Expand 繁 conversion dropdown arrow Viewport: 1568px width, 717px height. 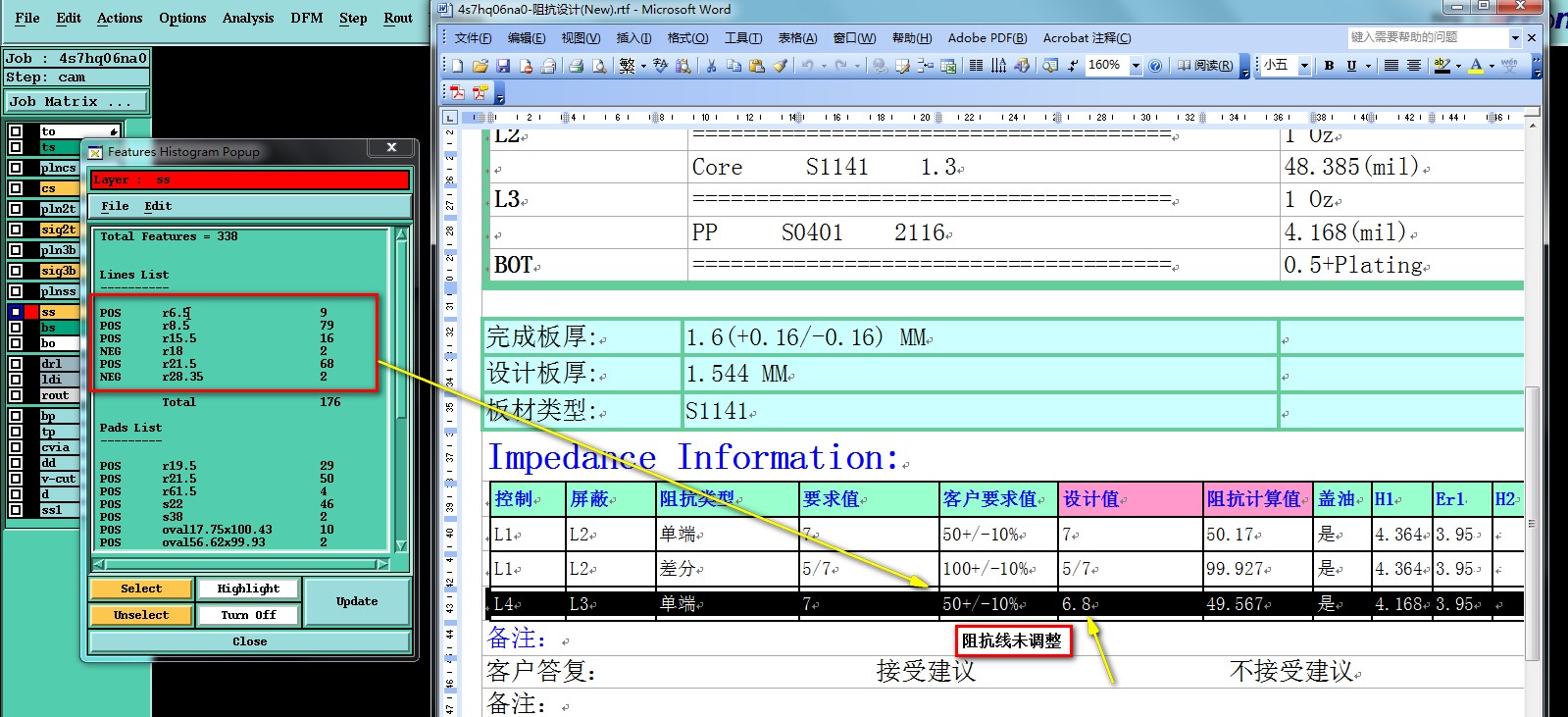[643, 66]
